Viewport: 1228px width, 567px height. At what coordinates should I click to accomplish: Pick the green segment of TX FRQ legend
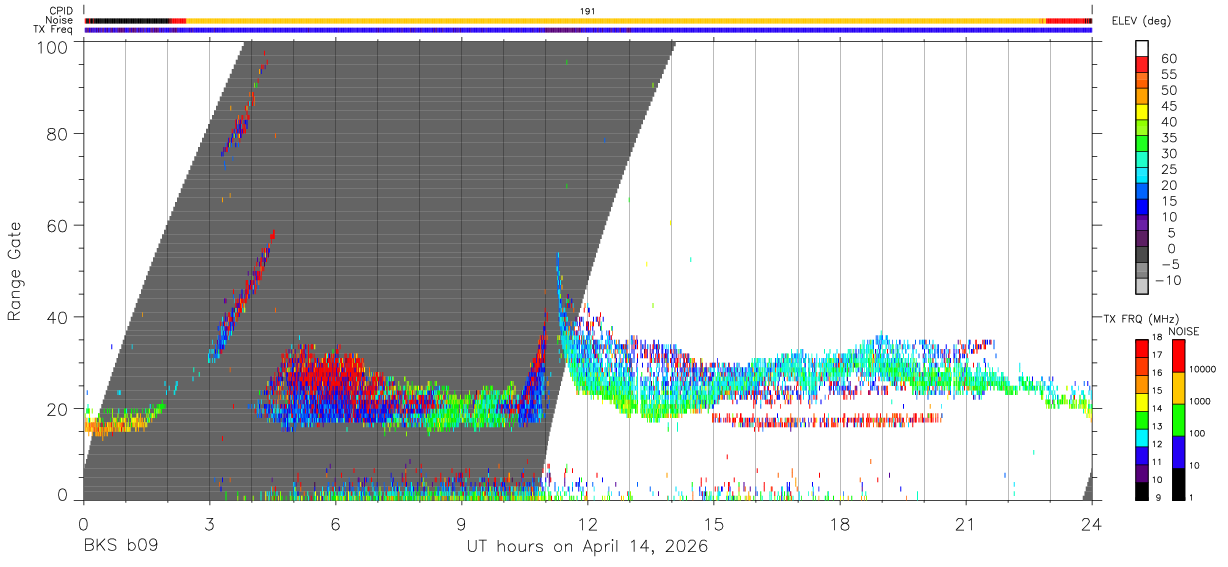(x=1142, y=419)
